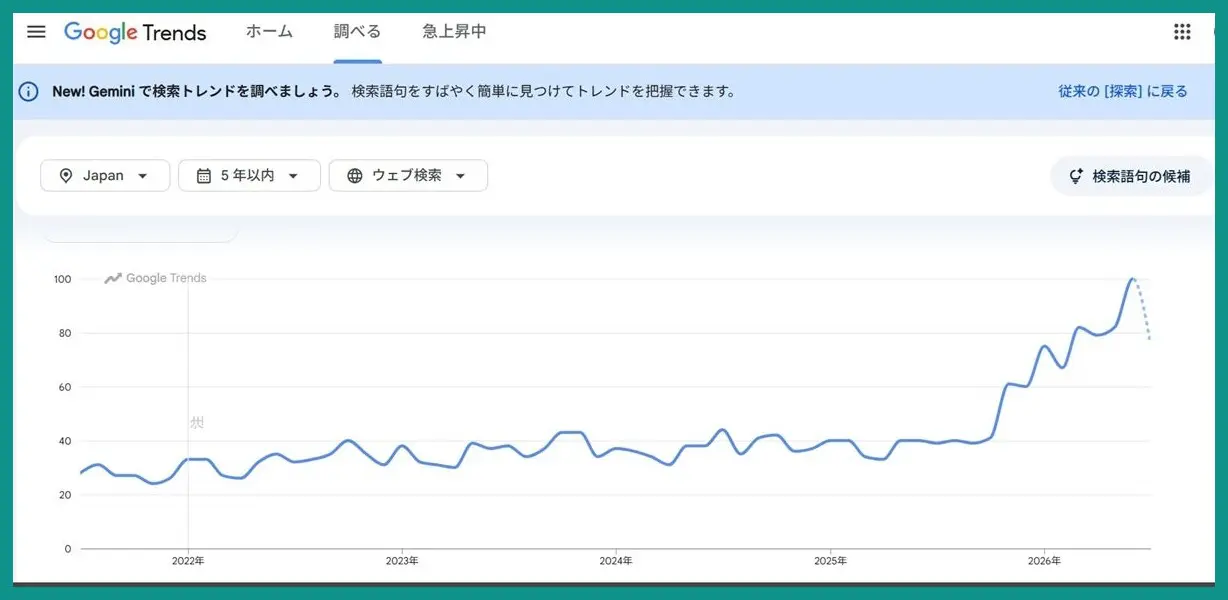1228x600 pixels.
Task: Open the ウェブ検索 search type dropdown
Action: tap(408, 175)
